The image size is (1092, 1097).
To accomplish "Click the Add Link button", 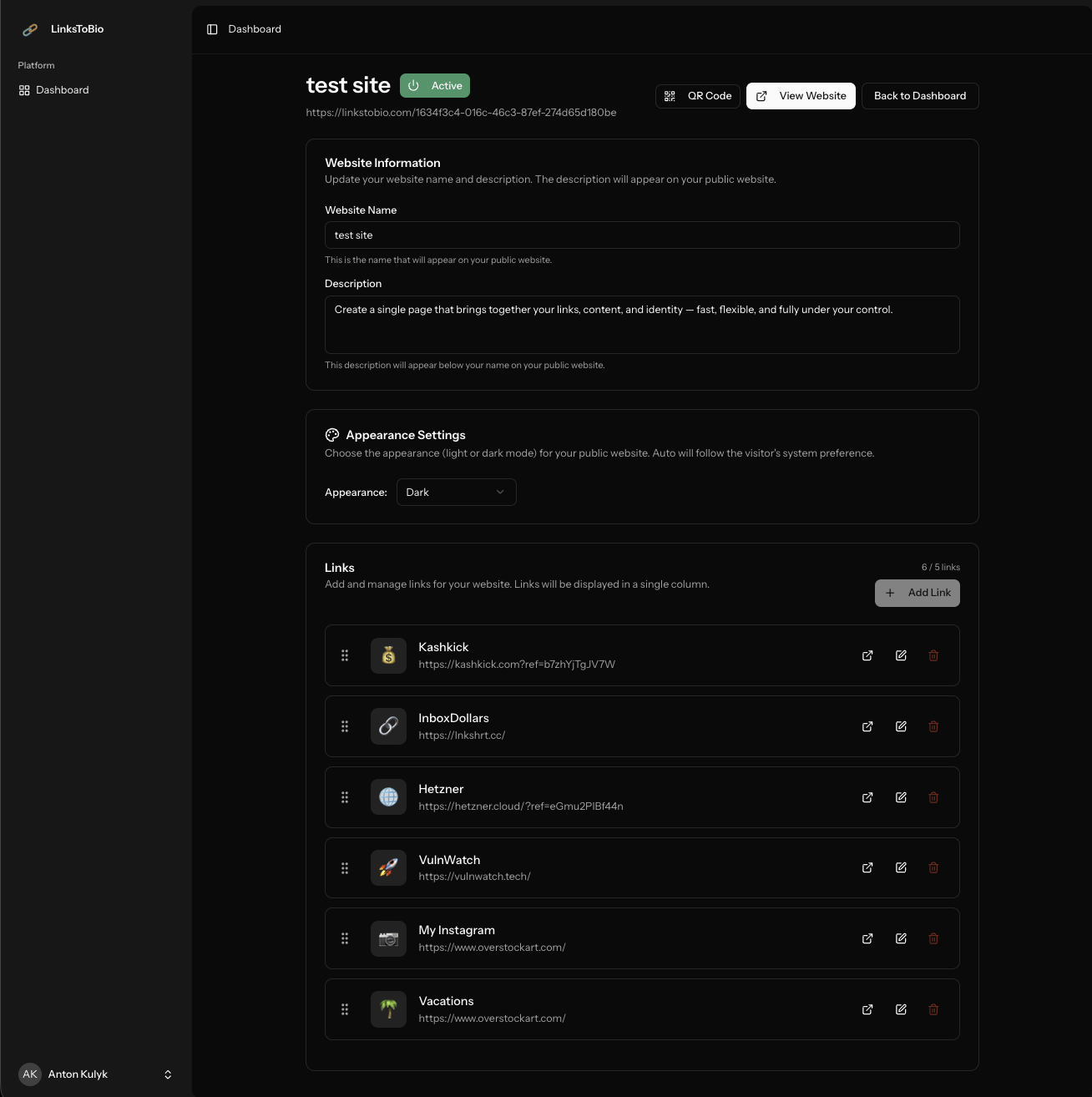I will pyautogui.click(x=917, y=593).
